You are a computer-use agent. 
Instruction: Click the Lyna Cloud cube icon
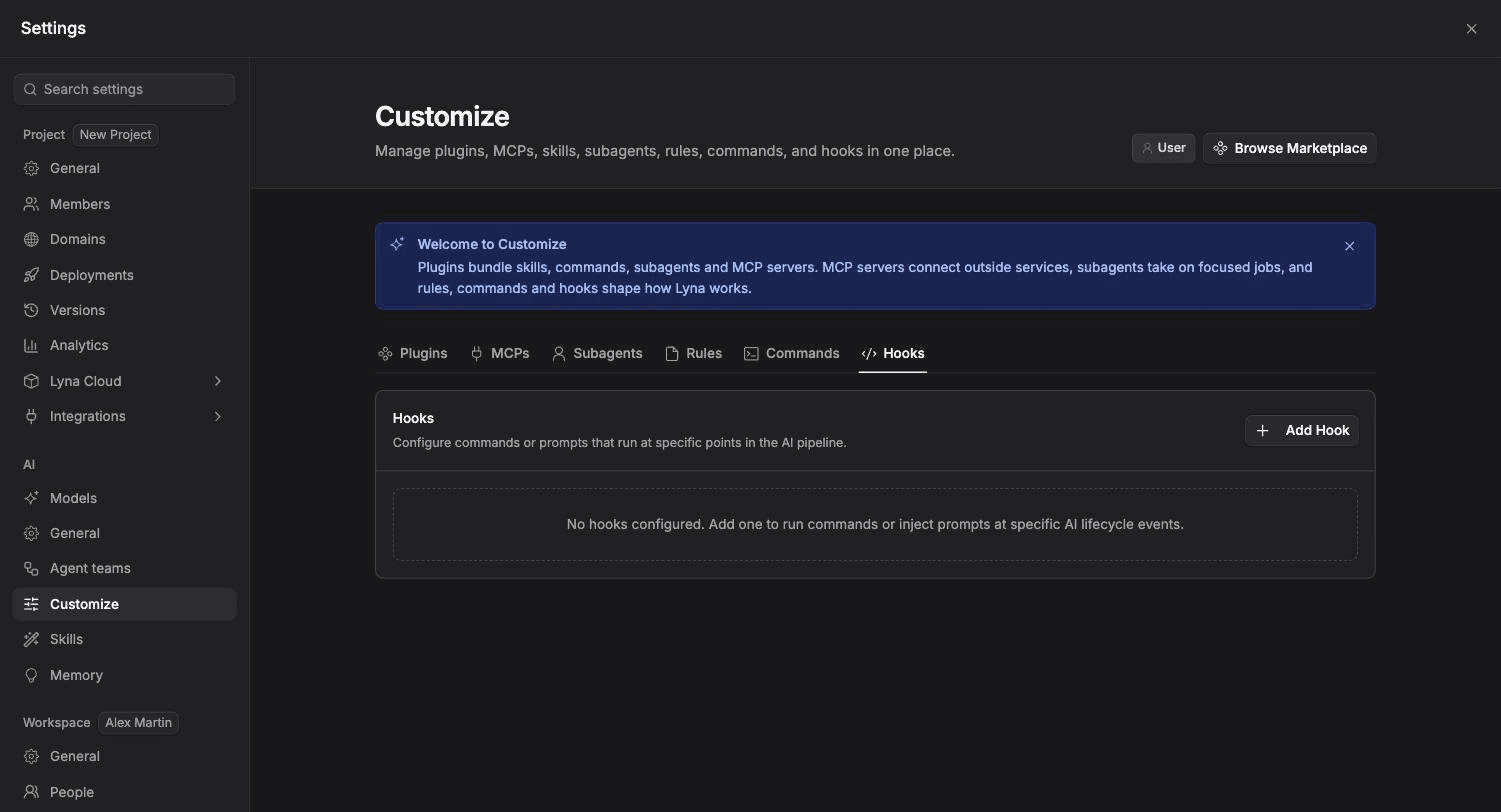31,381
